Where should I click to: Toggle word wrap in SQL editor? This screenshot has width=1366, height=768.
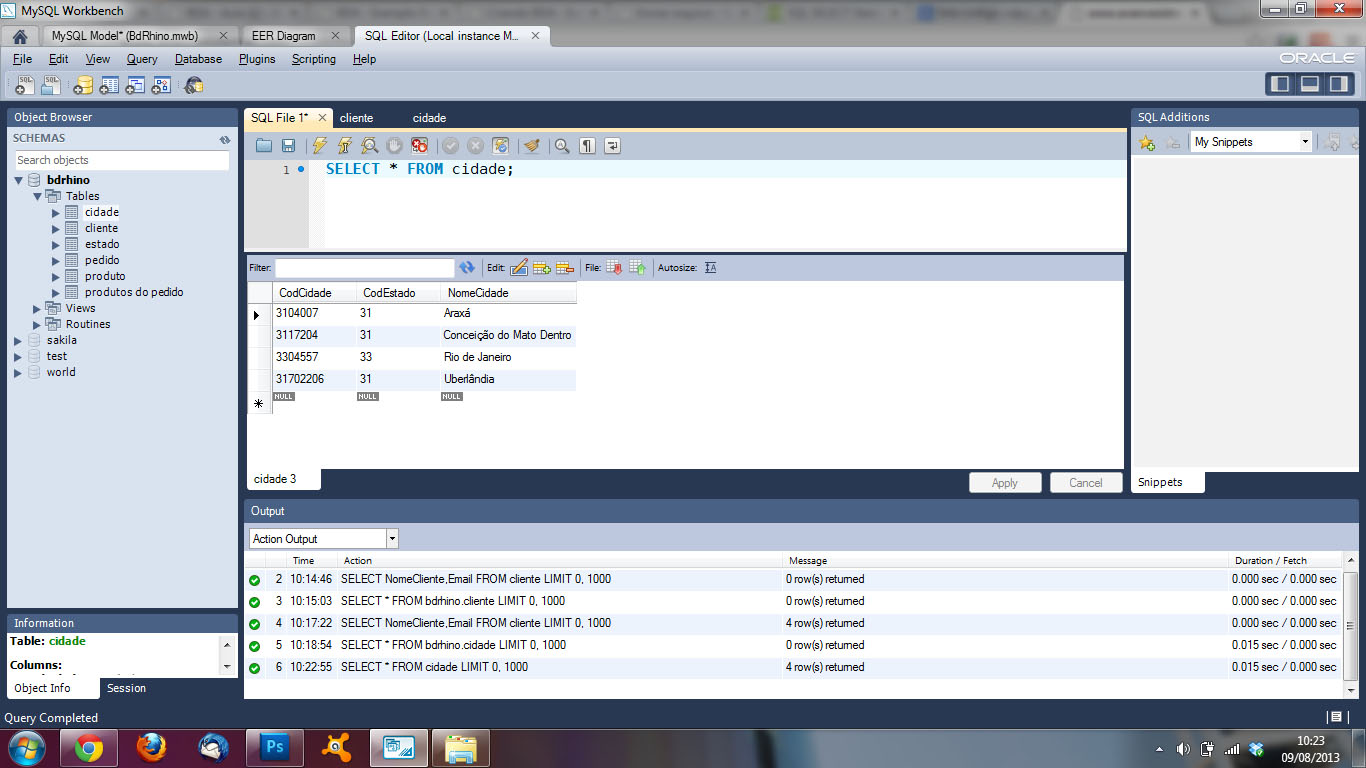(x=612, y=146)
